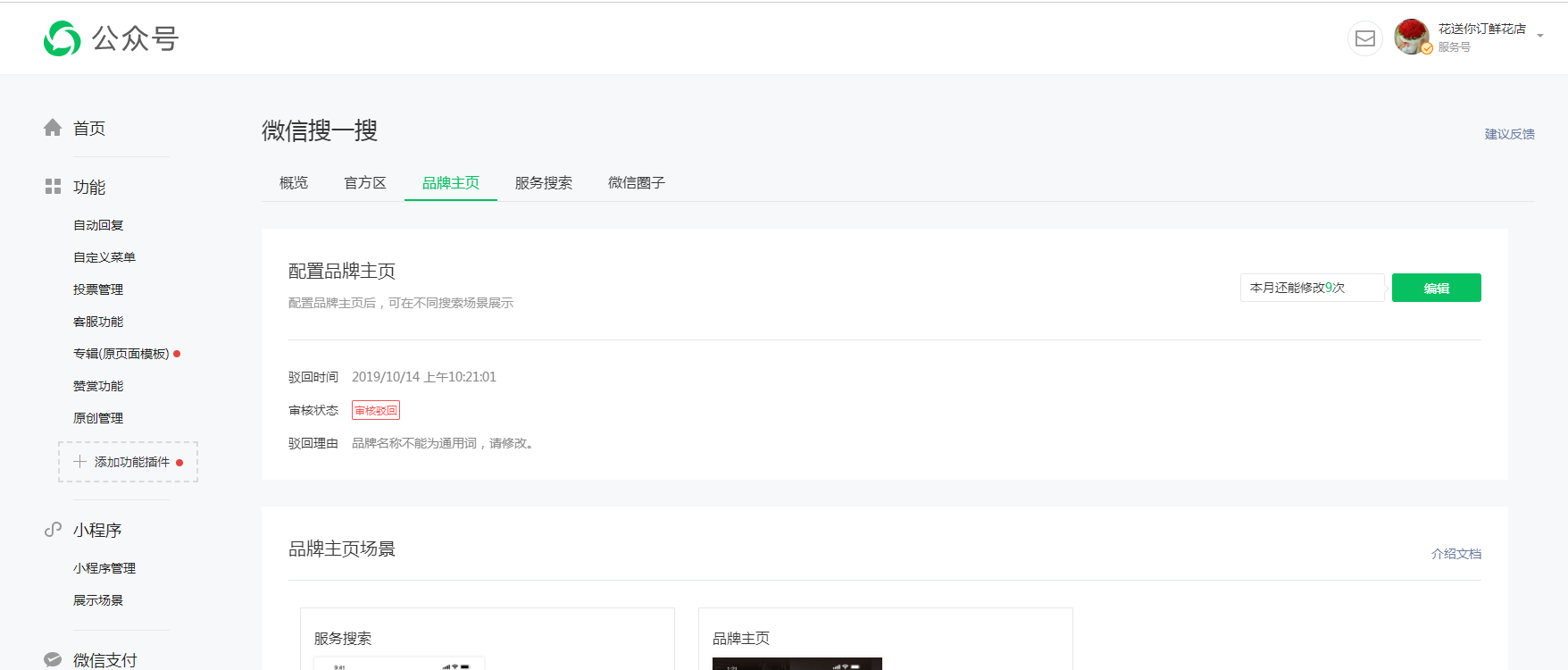Viewport: 1568px width, 670px height.
Task: Click the 微信支付 icon in sidebar
Action: pyautogui.click(x=53, y=659)
